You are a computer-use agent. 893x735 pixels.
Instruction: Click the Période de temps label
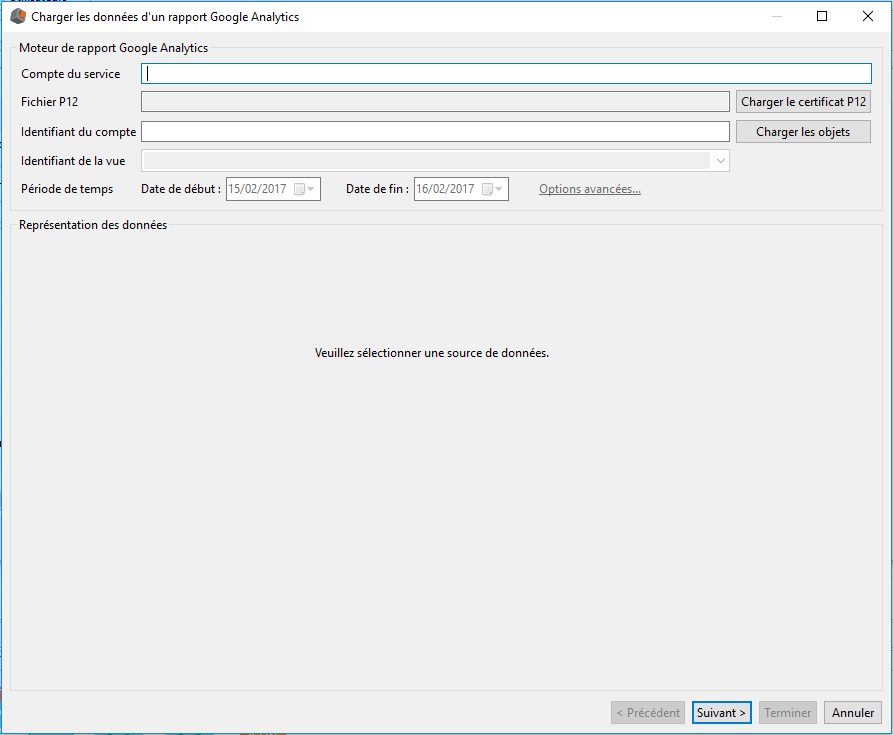[67, 189]
